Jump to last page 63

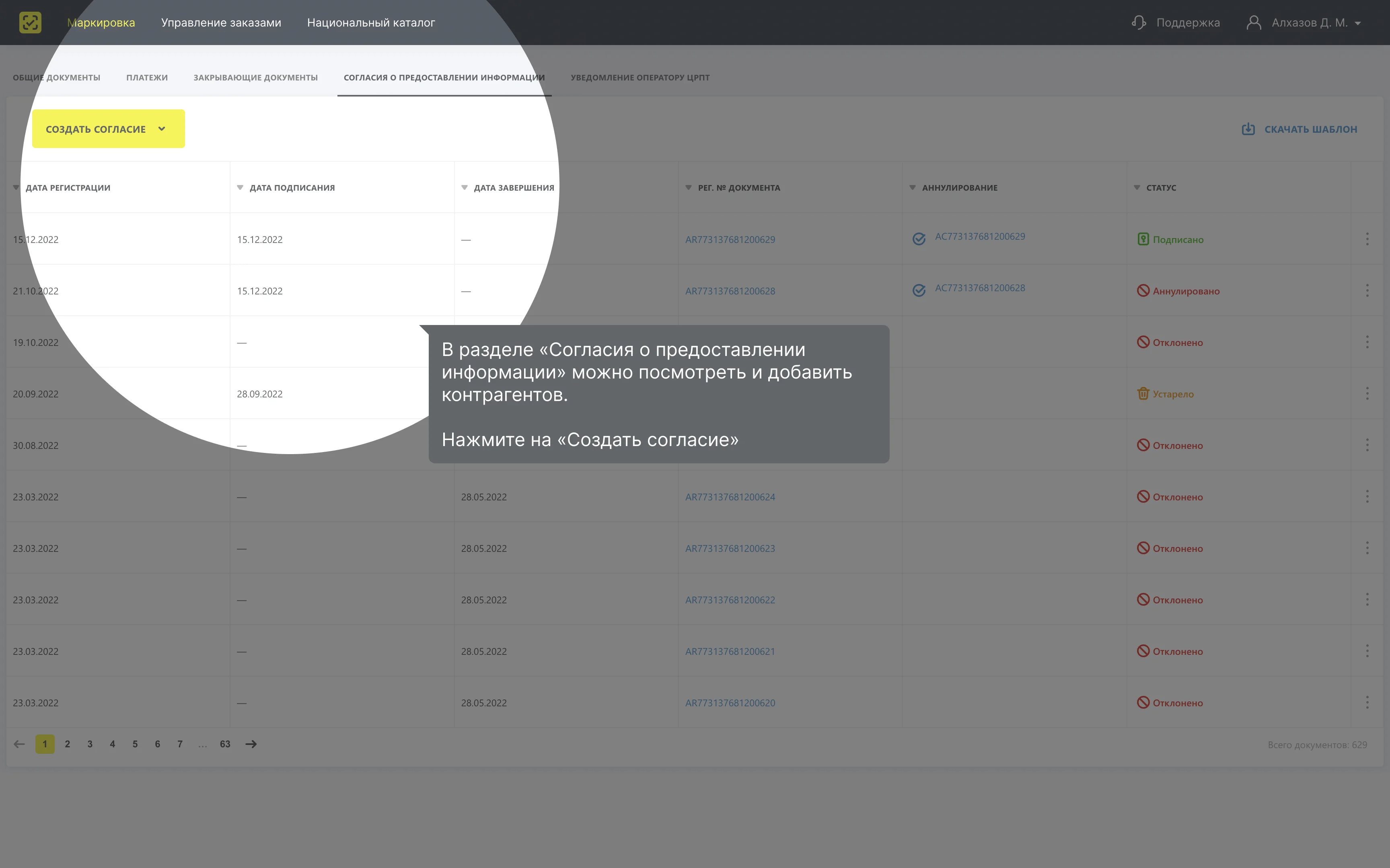[225, 744]
